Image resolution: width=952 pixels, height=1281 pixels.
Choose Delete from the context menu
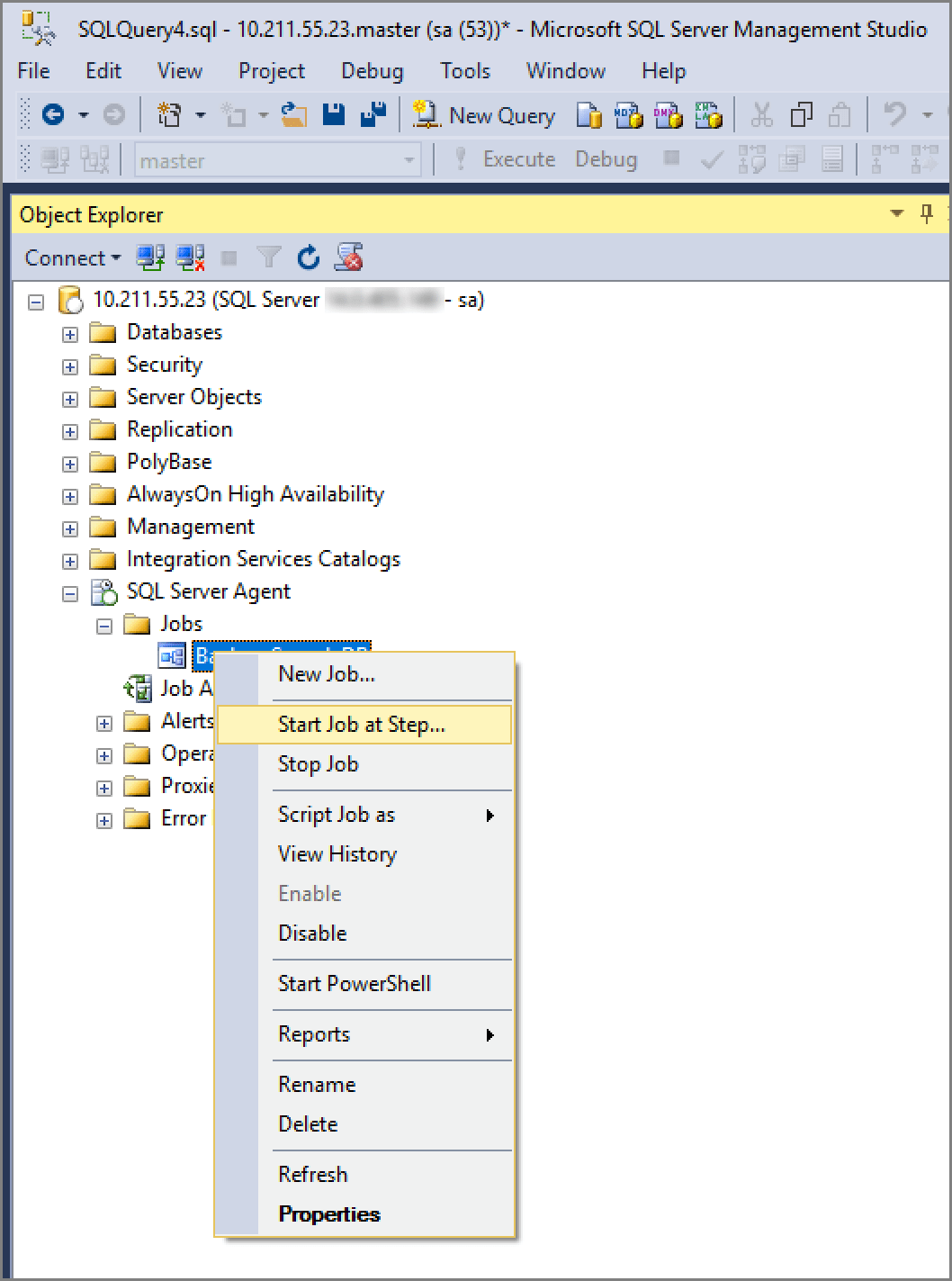(308, 1123)
